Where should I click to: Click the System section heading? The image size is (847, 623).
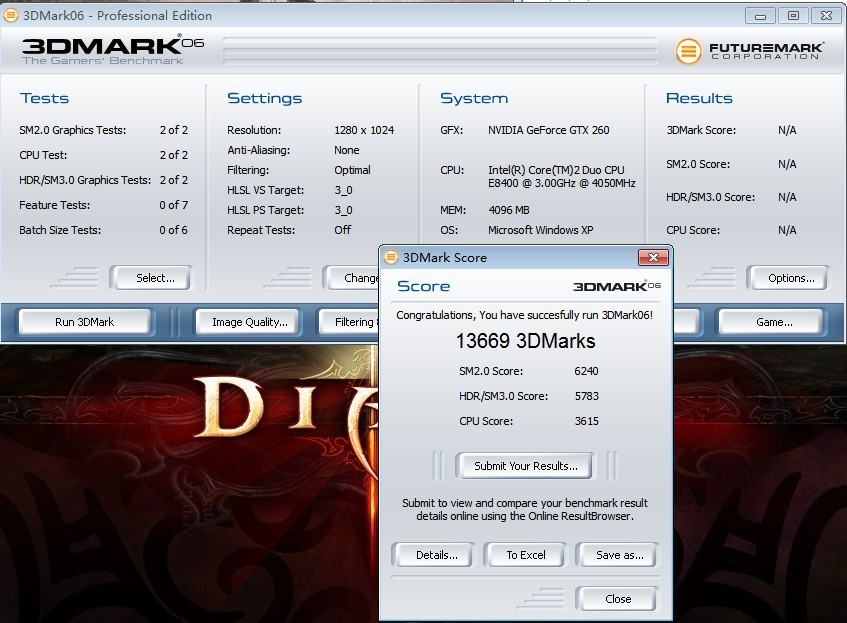474,98
